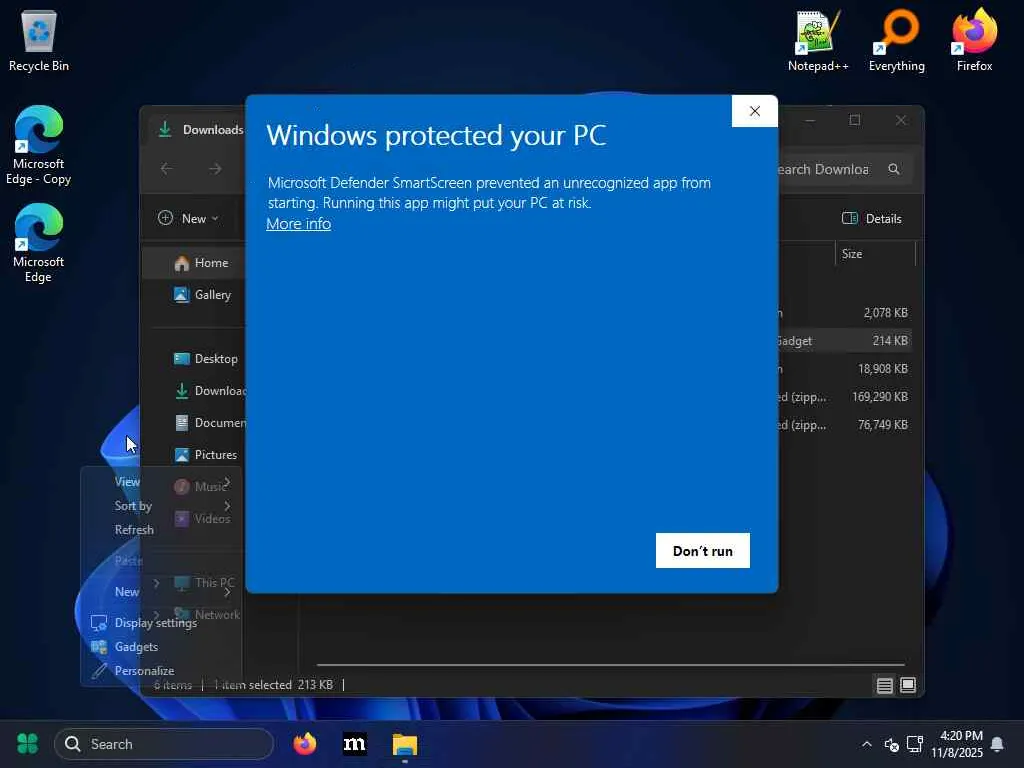The width and height of the screenshot is (1024, 768).
Task: Open Personalize from context menu
Action: click(161, 671)
